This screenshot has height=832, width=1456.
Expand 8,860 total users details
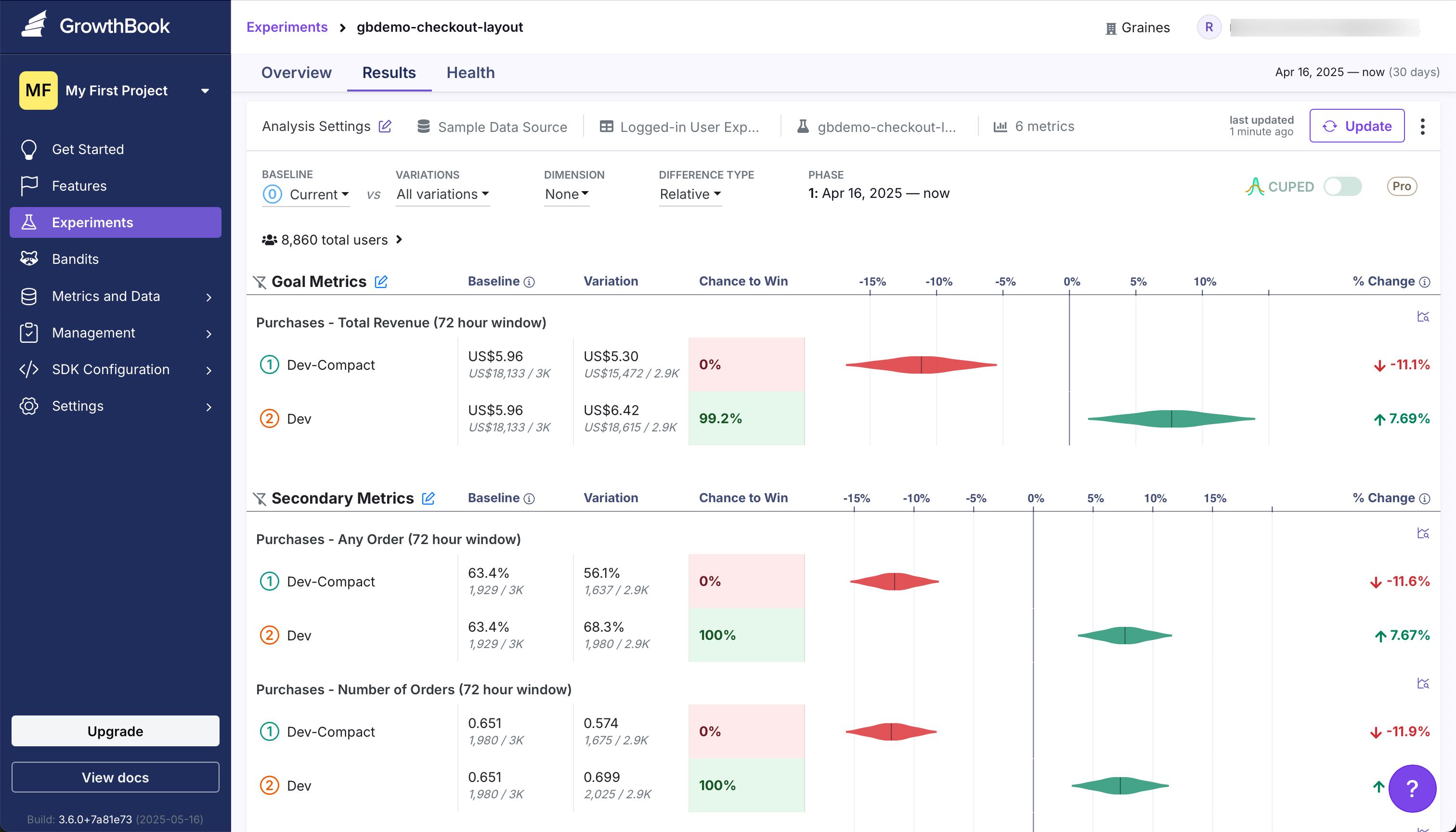coord(333,240)
